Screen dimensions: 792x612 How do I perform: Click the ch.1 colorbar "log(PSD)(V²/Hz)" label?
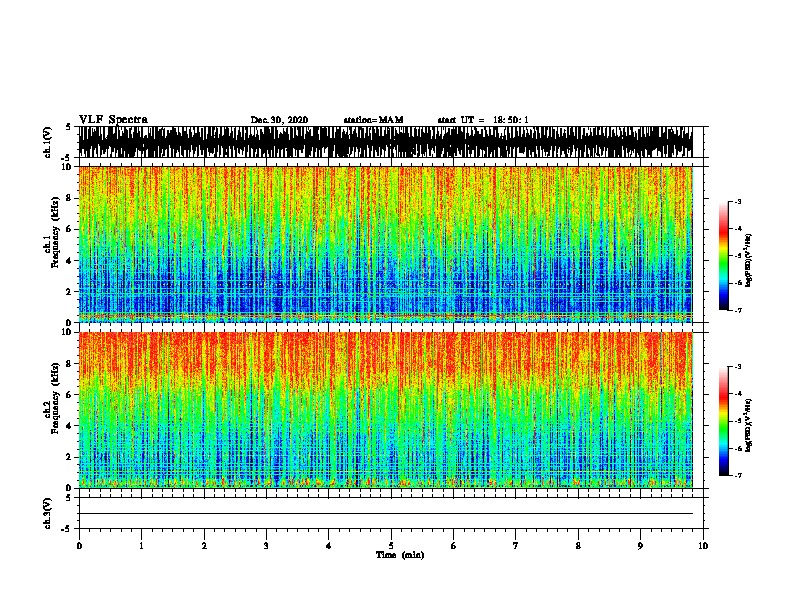point(748,260)
